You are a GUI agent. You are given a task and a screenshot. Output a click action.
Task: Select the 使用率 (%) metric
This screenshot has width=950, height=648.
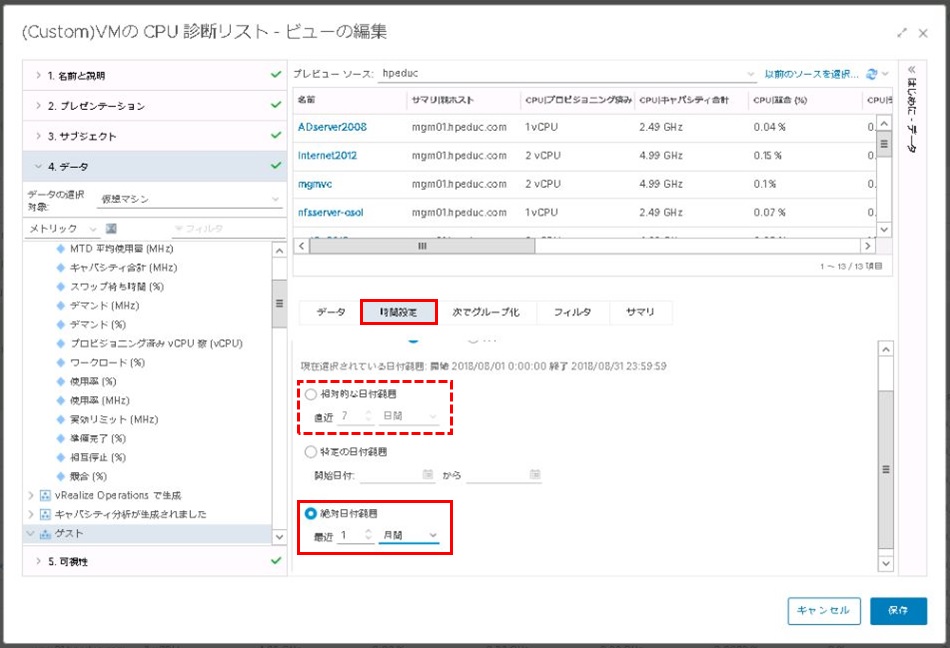pos(93,381)
